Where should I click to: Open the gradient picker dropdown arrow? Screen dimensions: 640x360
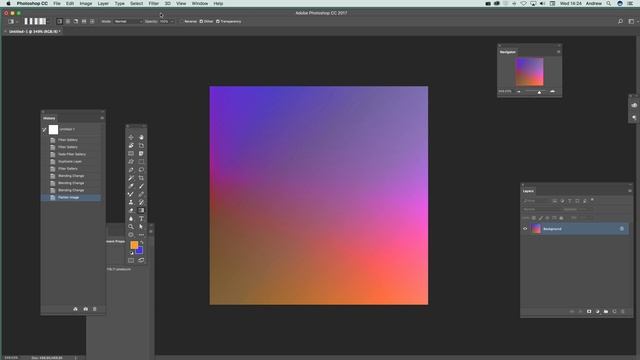click(x=48, y=21)
